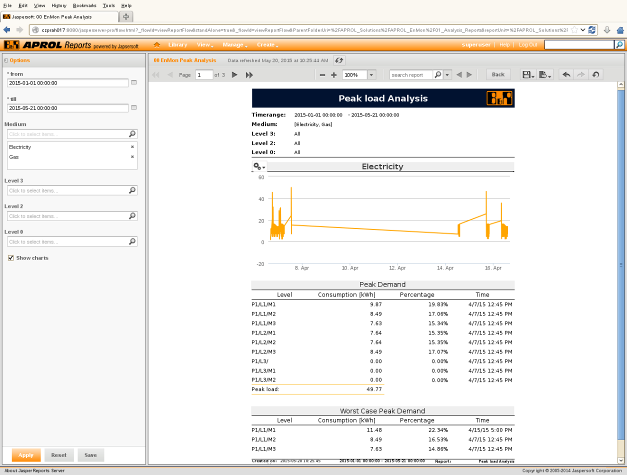Open the calendar picker for the till date
The image size is (627, 475).
134,108
